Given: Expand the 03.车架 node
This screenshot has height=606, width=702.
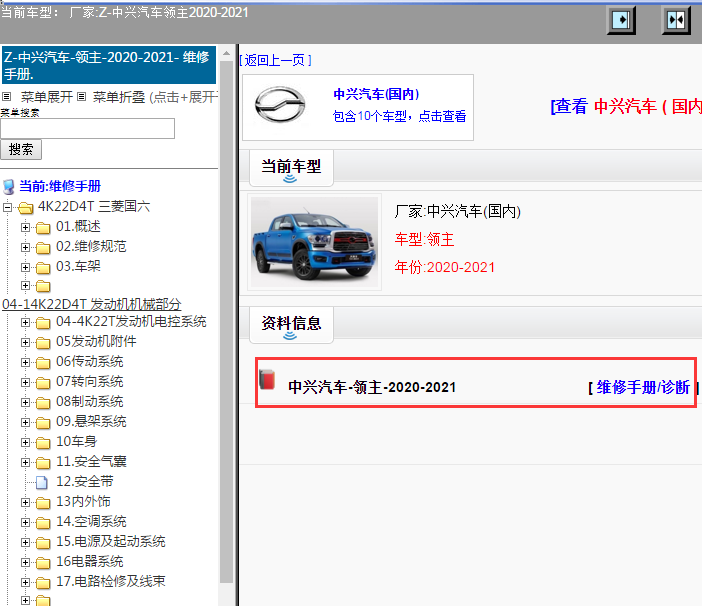Looking at the screenshot, I should coord(25,267).
